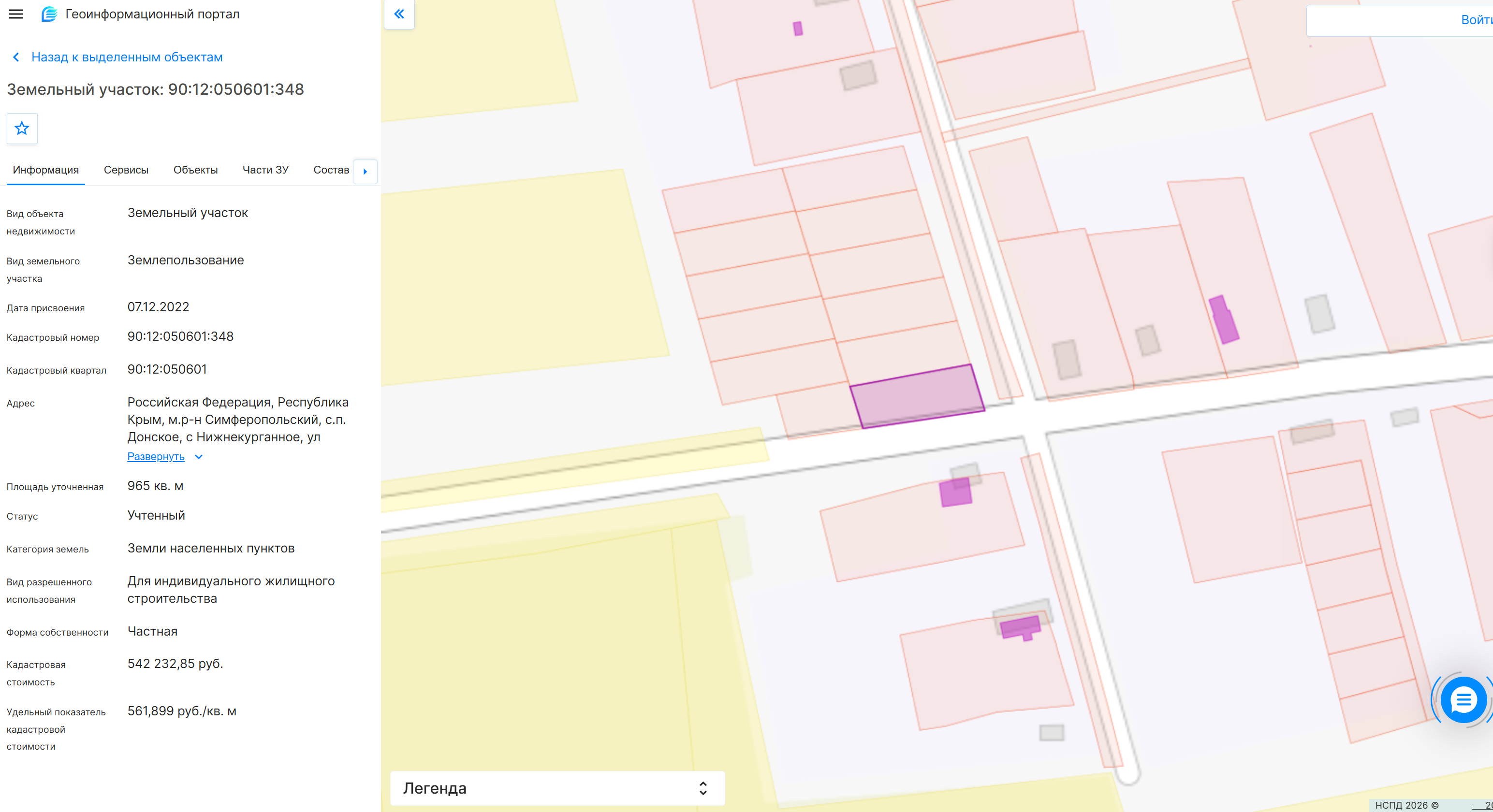Click the magenta building below the road
1493x812 pixels.
pos(955,493)
